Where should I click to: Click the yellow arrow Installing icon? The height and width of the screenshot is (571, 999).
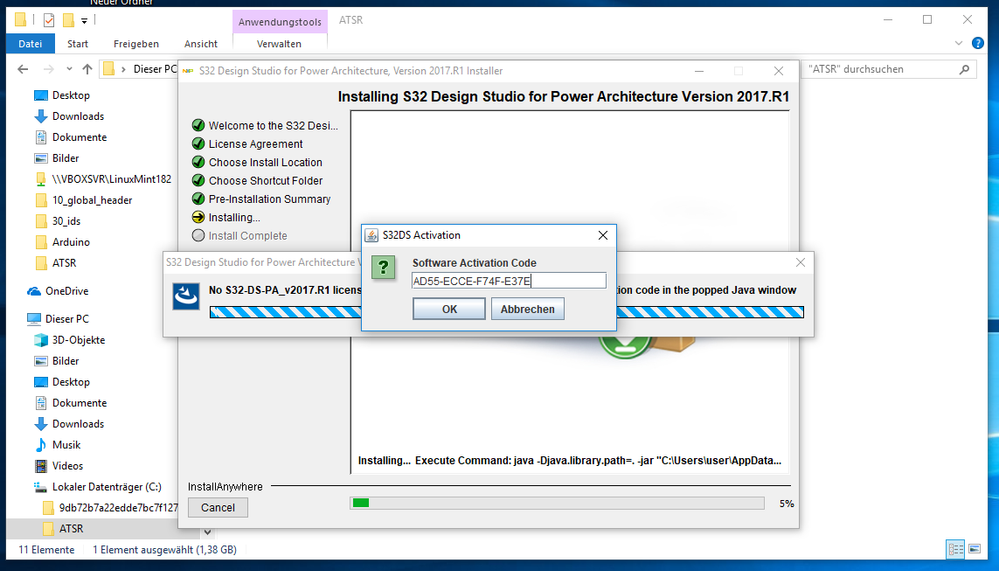pos(198,217)
